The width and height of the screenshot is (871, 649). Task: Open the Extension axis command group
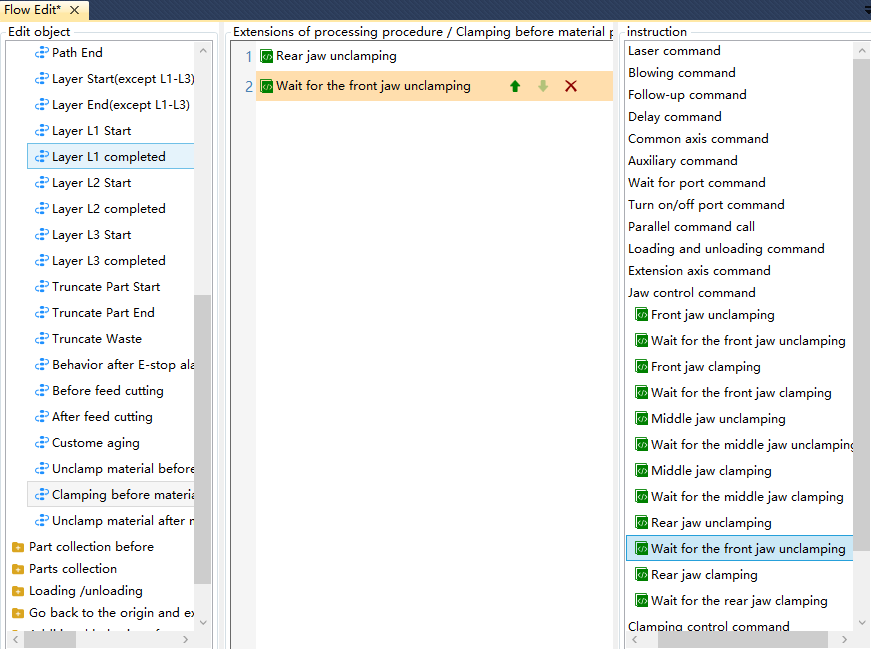699,271
